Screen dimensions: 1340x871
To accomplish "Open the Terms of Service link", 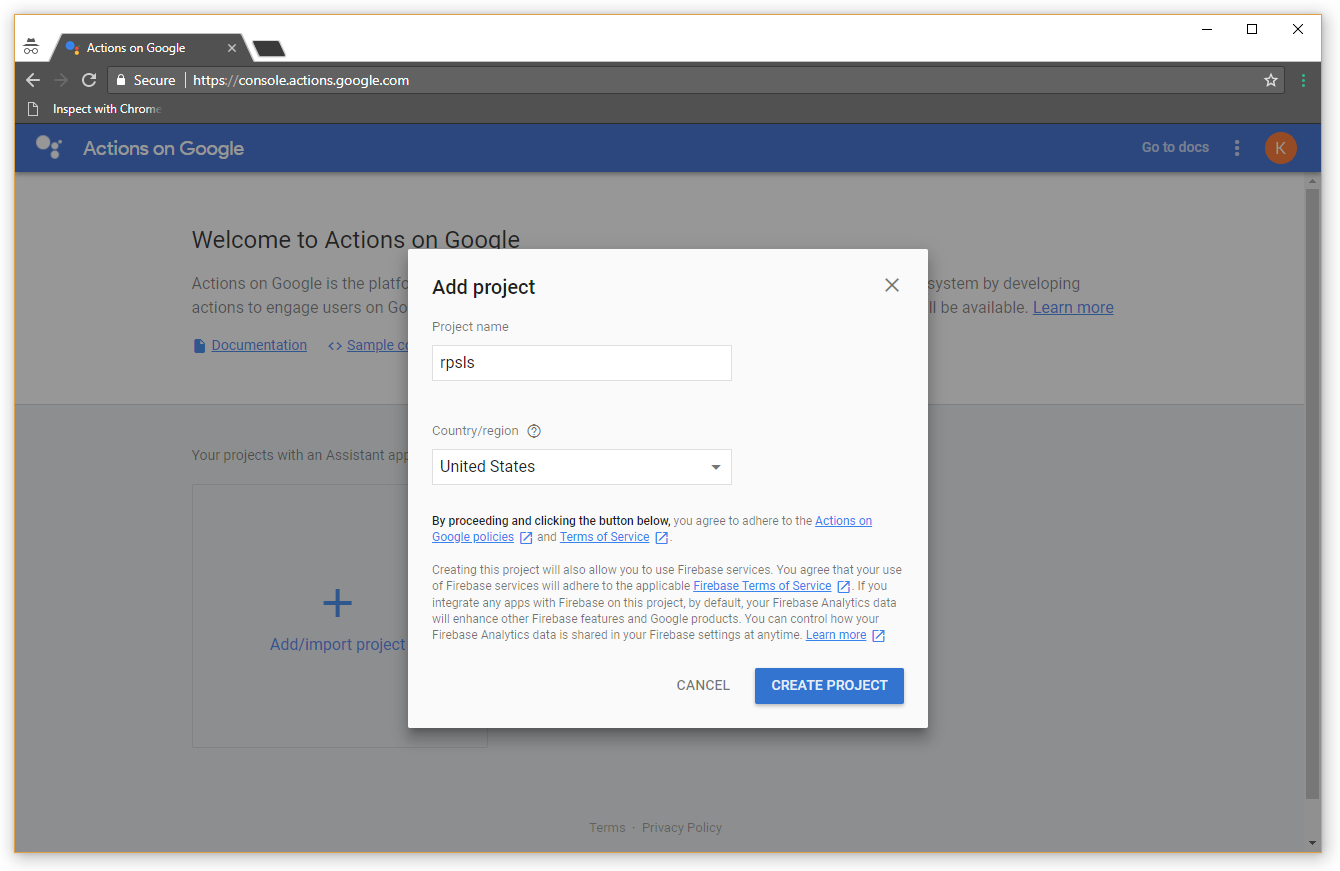I will (604, 537).
